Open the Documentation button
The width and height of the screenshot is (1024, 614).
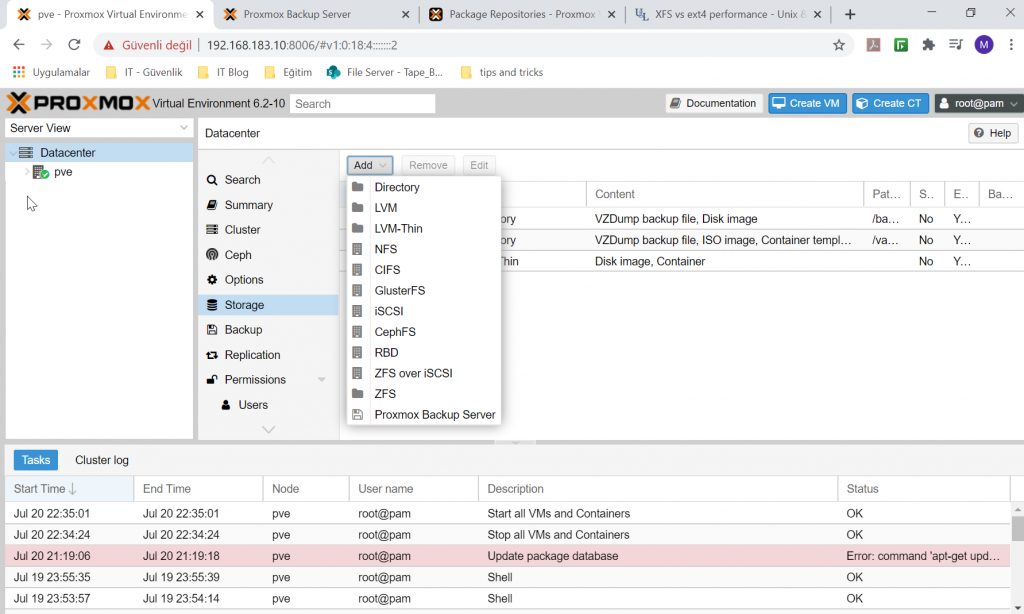pos(714,103)
